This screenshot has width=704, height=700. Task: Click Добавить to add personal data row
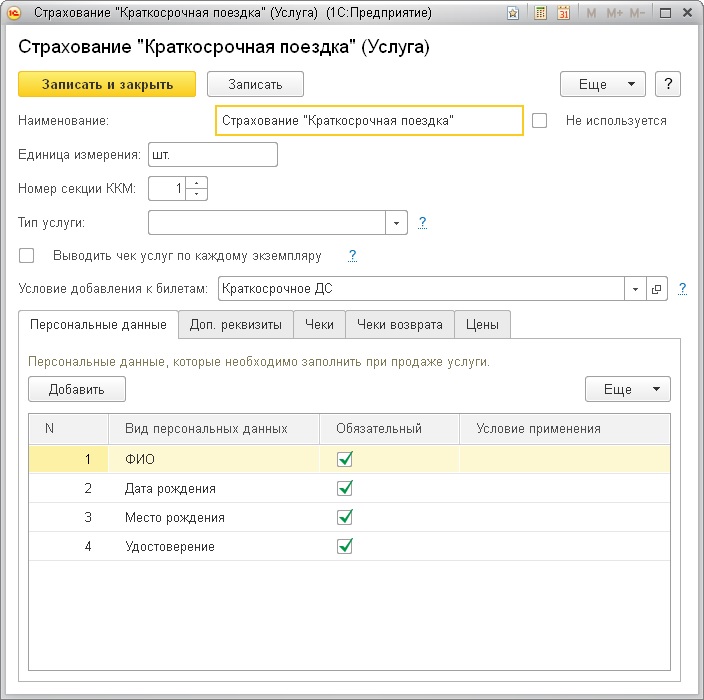point(77,389)
